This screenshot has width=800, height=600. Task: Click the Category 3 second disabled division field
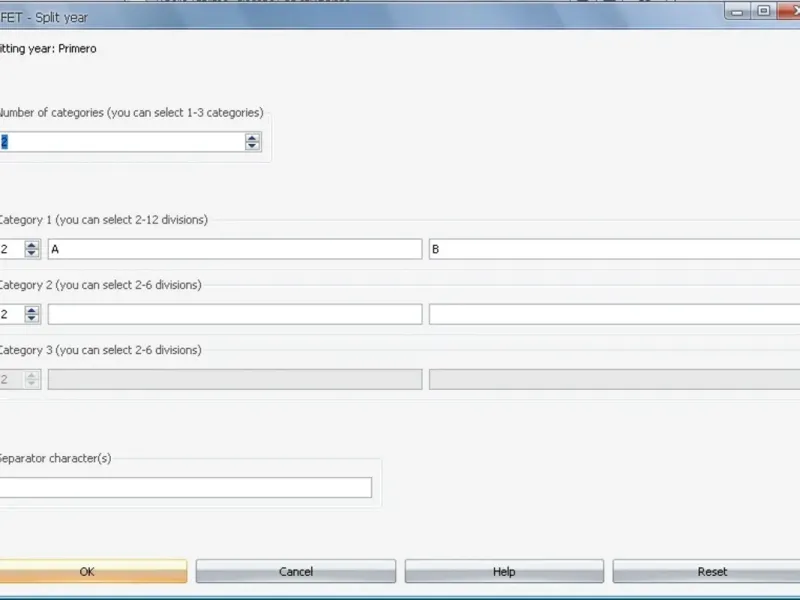614,380
